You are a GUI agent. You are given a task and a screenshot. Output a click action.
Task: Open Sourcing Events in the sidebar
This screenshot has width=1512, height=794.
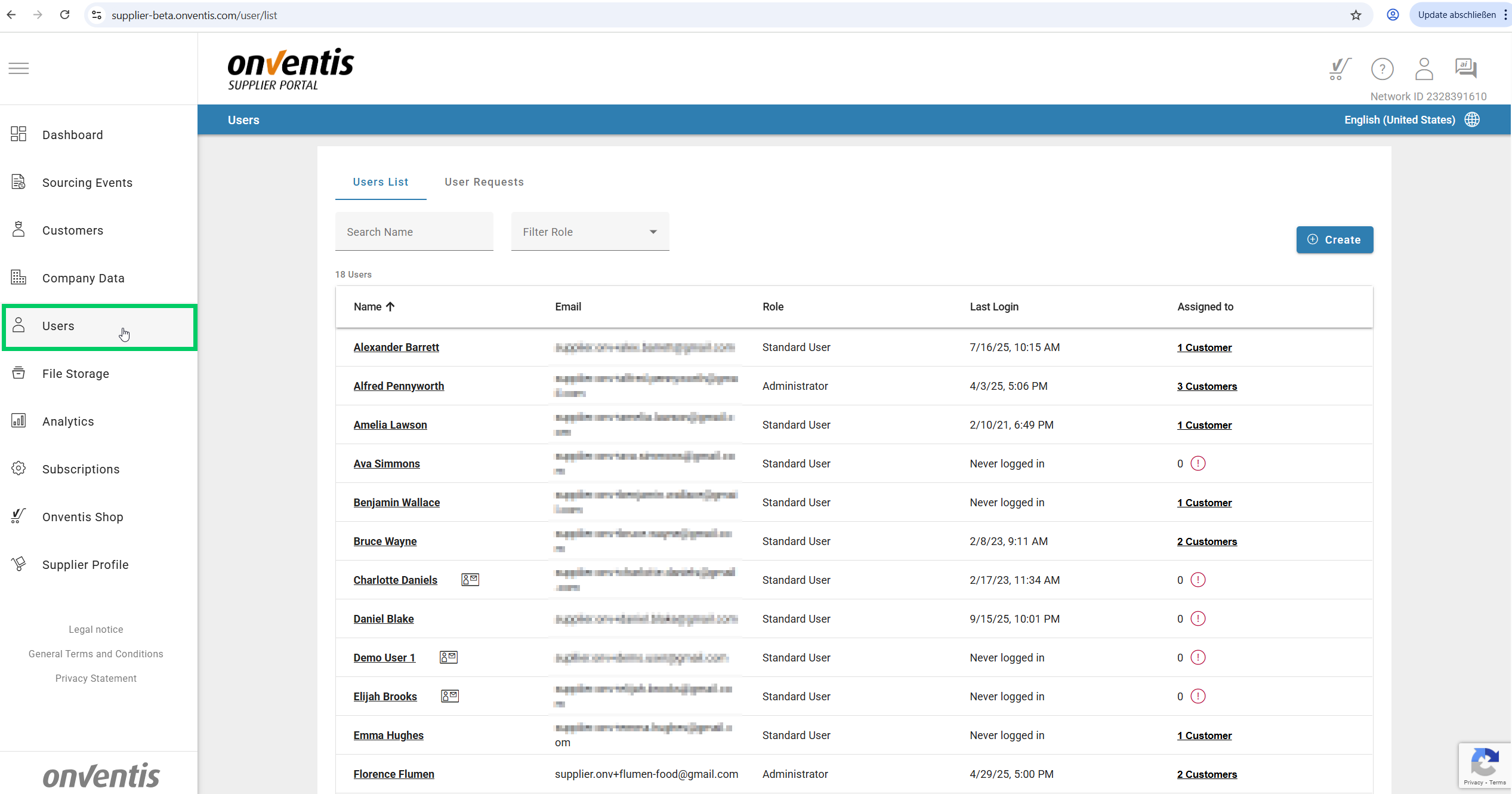[87, 183]
